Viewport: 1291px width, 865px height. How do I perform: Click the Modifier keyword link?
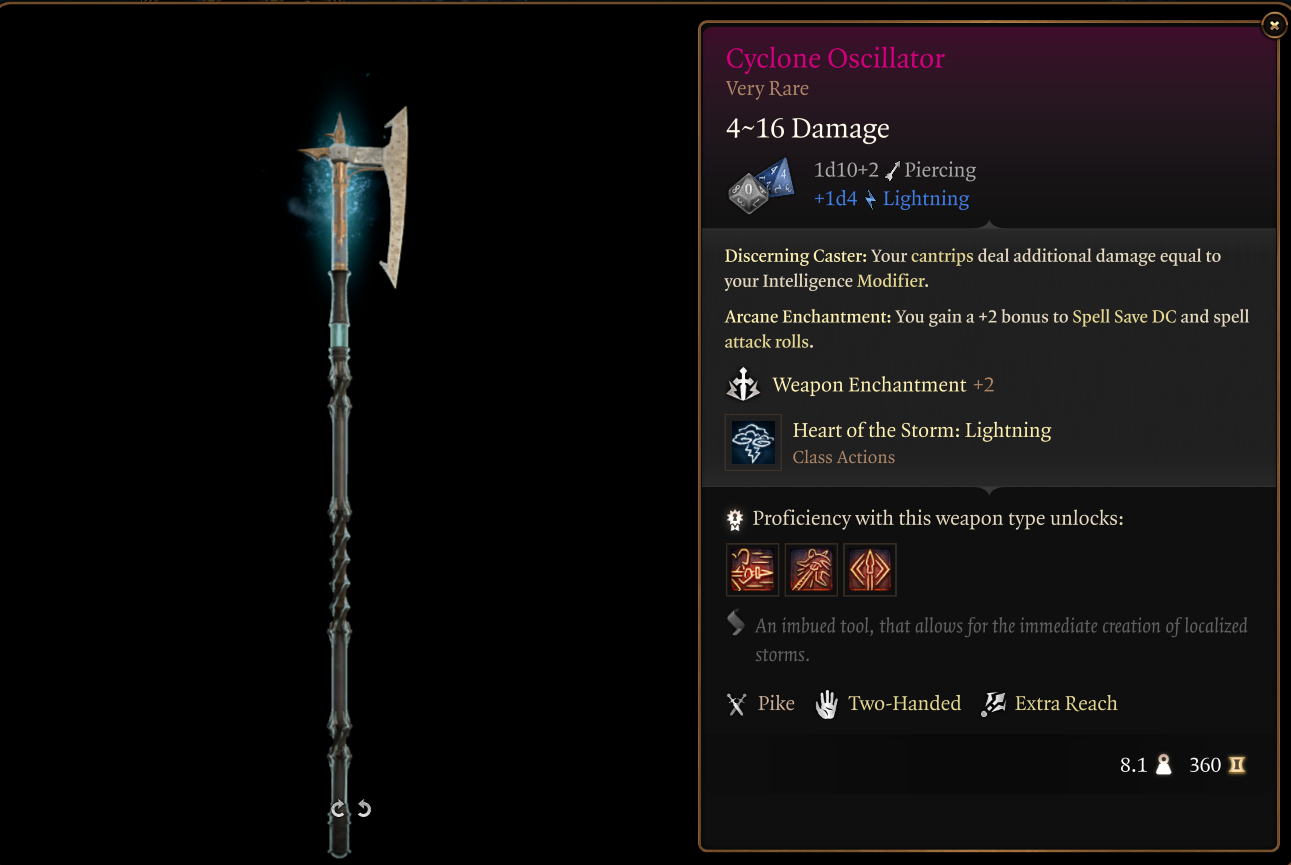(891, 282)
